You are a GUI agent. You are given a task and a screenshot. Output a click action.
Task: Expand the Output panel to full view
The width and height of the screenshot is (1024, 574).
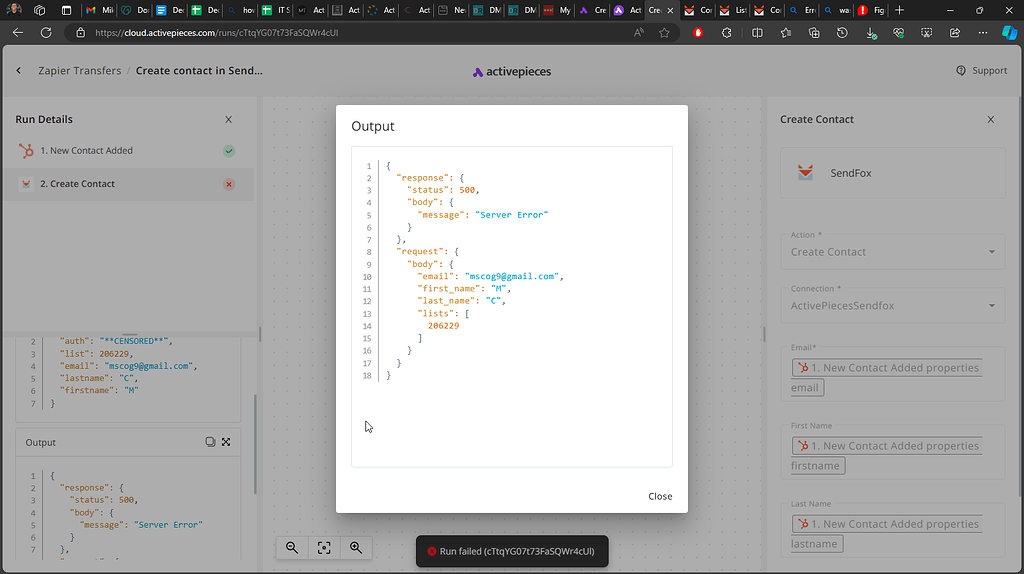pos(226,442)
